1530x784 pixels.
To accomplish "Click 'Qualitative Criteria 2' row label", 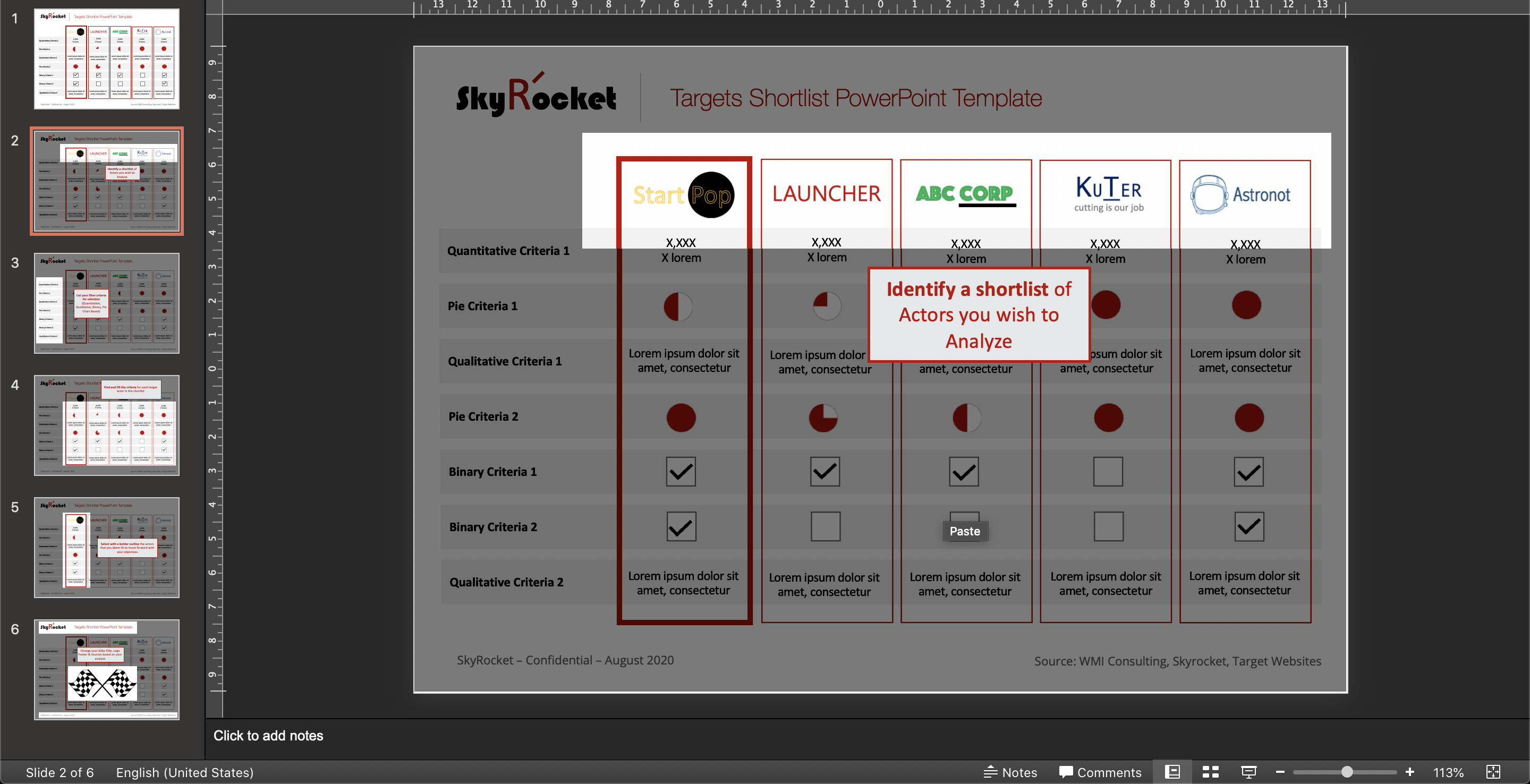I will 507,582.
